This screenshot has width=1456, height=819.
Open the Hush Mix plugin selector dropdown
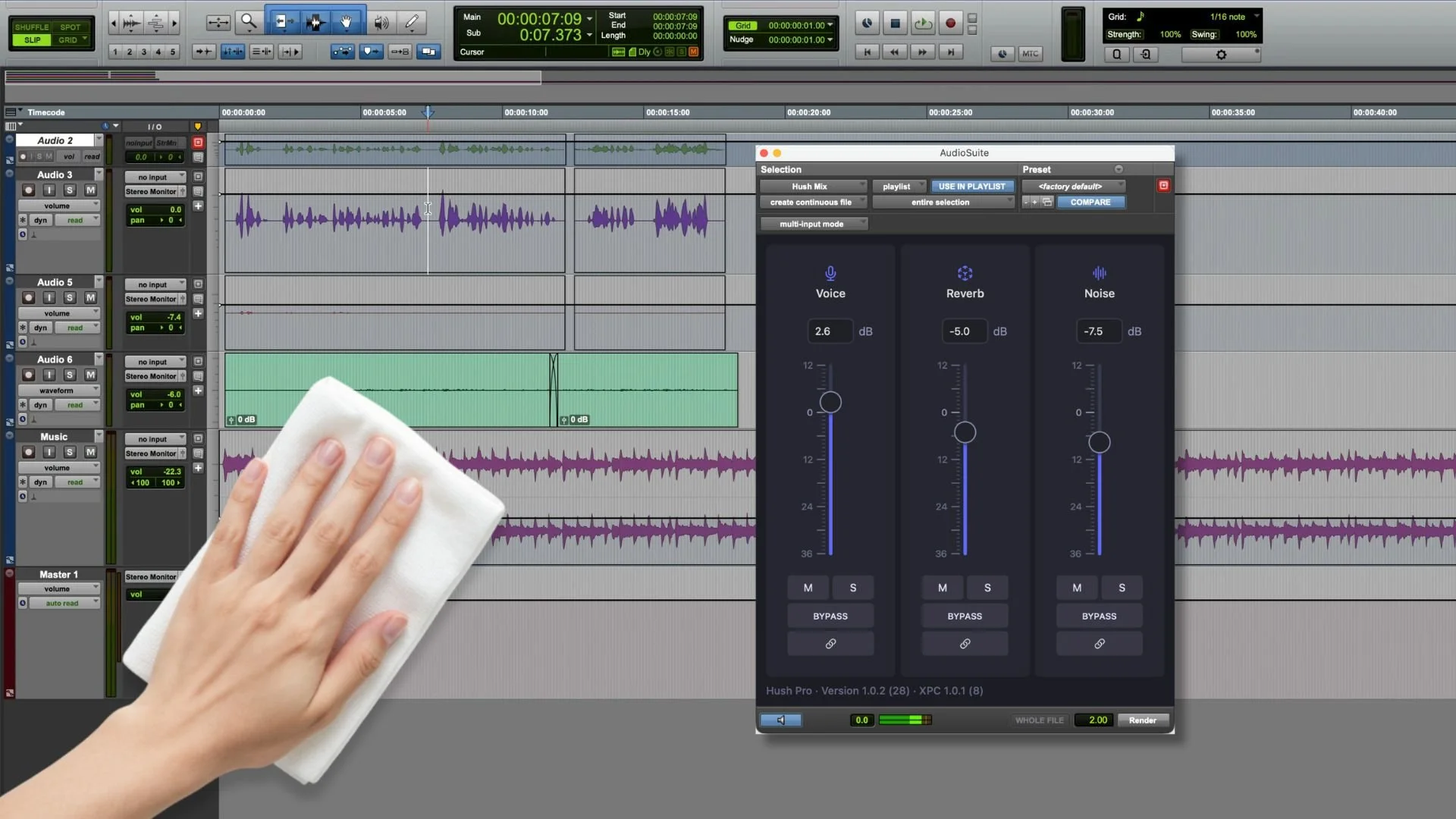pos(813,187)
